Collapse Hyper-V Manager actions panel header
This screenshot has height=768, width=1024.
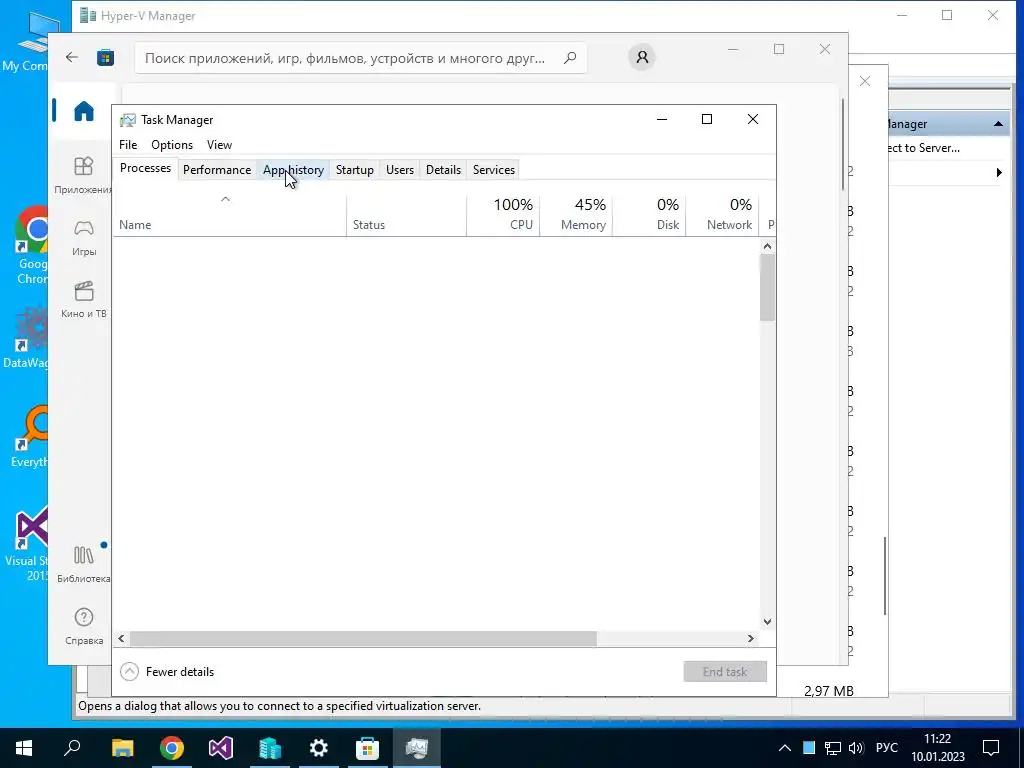point(999,124)
